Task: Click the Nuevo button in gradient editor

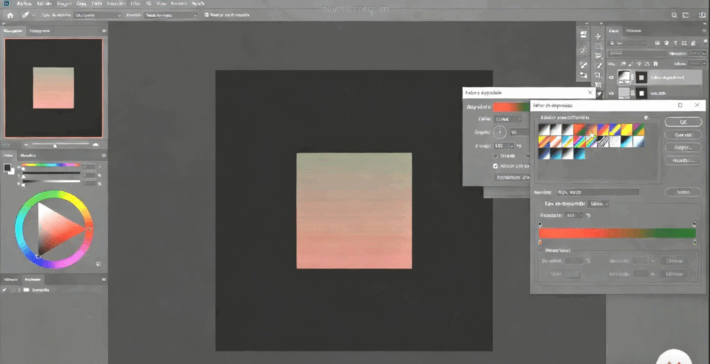Action: [683, 192]
